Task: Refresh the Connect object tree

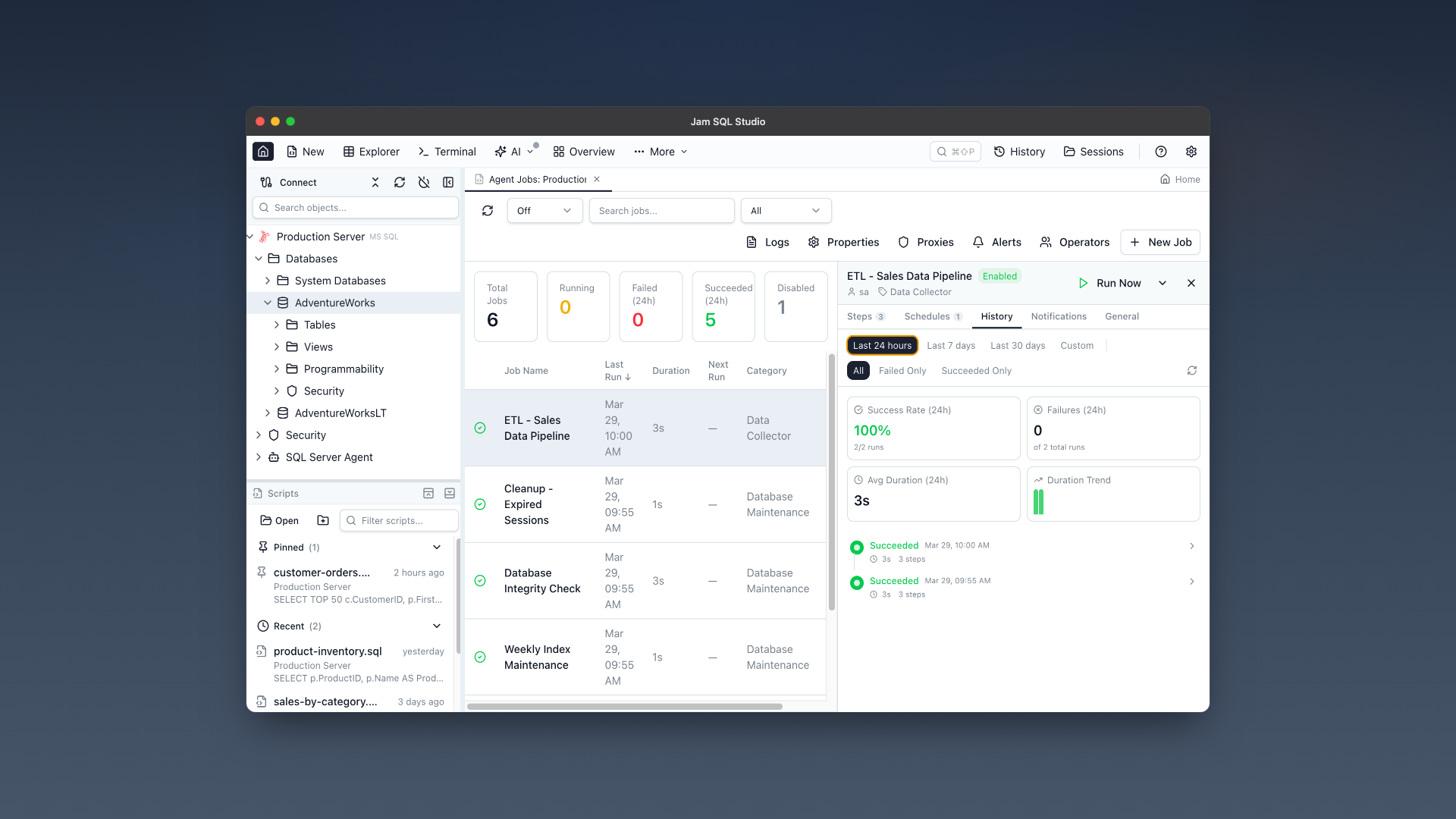Action: 400,182
